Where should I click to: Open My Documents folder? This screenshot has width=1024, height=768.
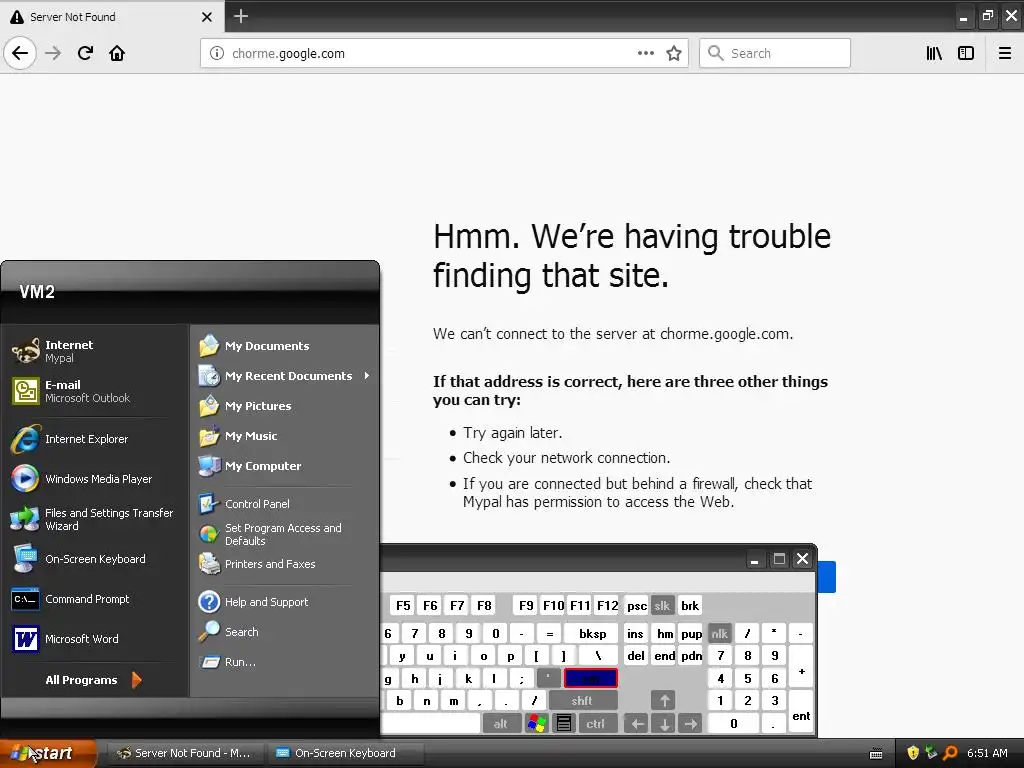coord(284,345)
